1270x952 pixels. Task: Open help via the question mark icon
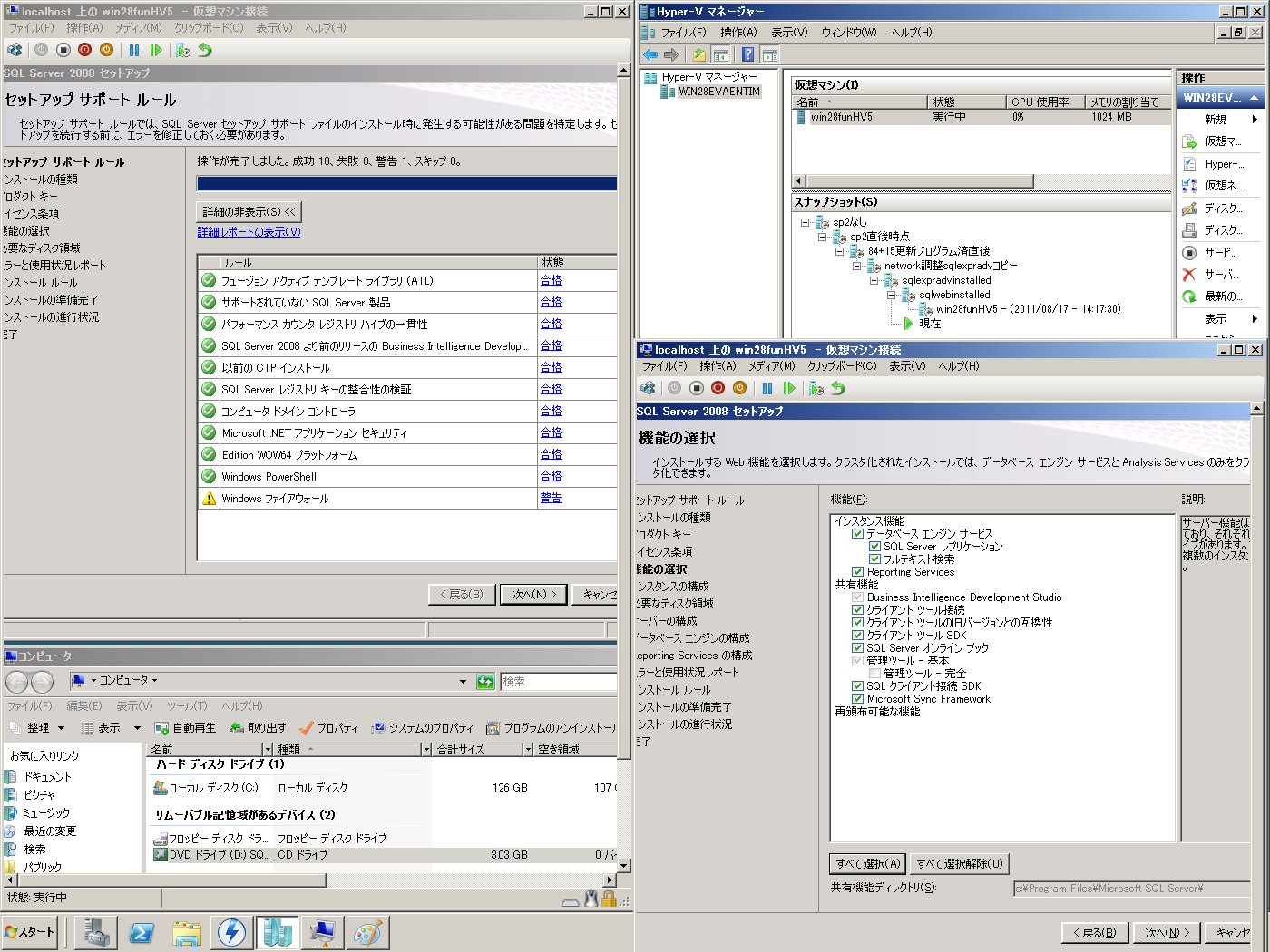pos(747,54)
